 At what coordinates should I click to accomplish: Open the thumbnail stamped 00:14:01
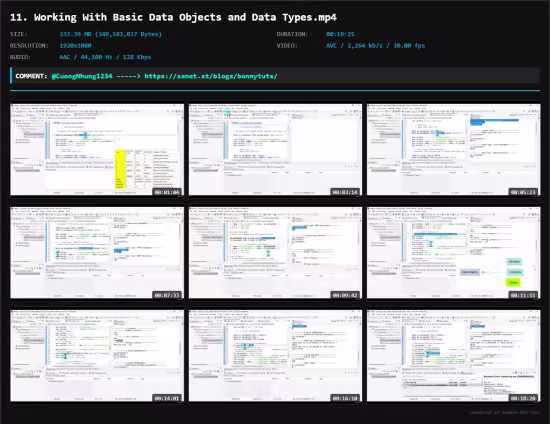pos(97,356)
